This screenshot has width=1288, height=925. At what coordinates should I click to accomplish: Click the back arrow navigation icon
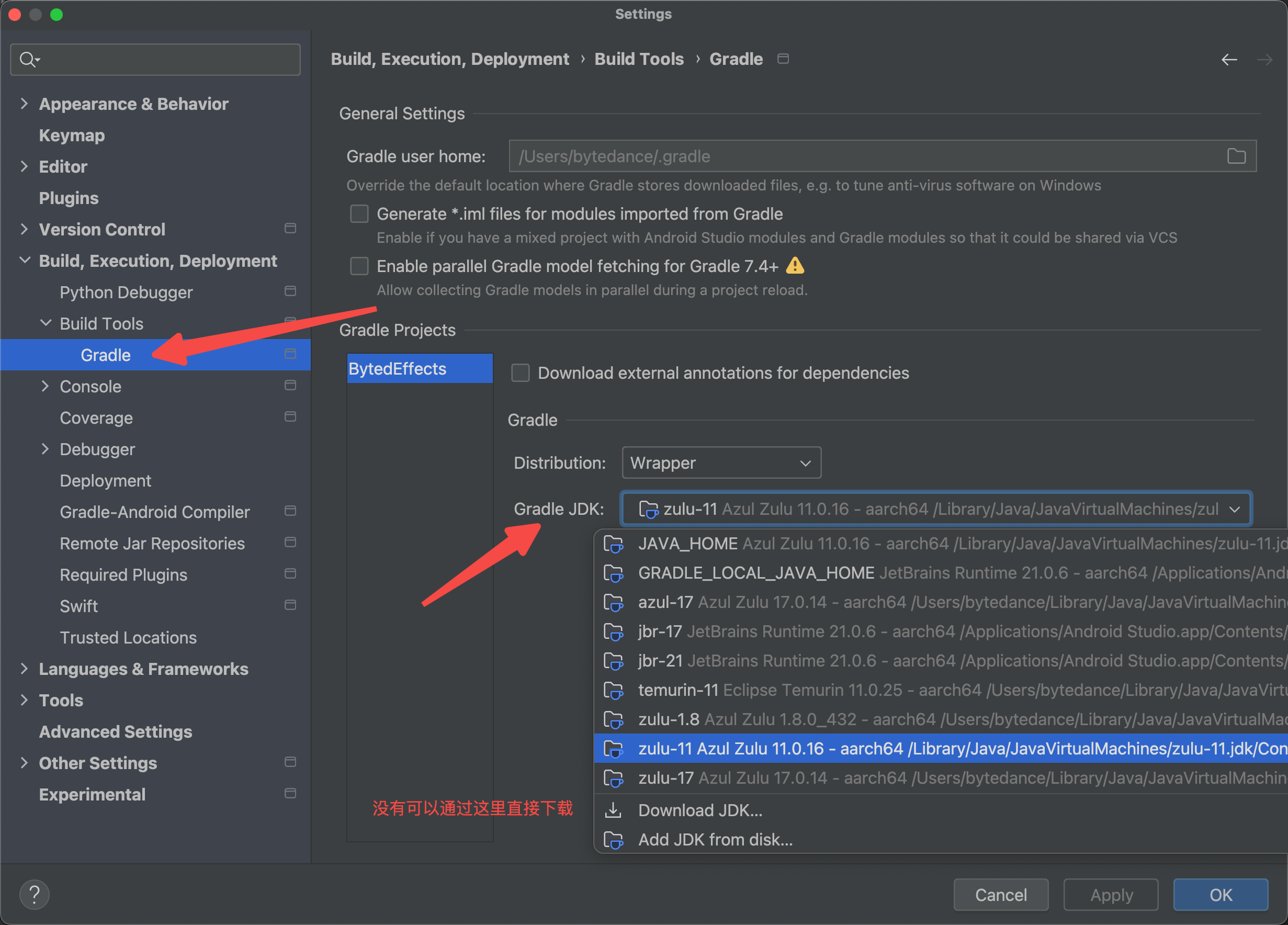click(1229, 60)
